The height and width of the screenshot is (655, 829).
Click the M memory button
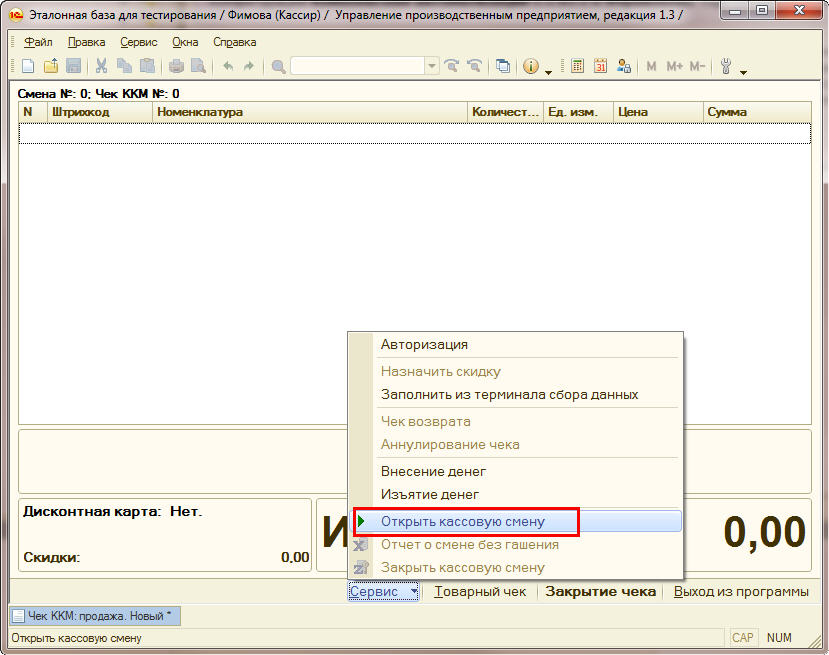pos(651,66)
